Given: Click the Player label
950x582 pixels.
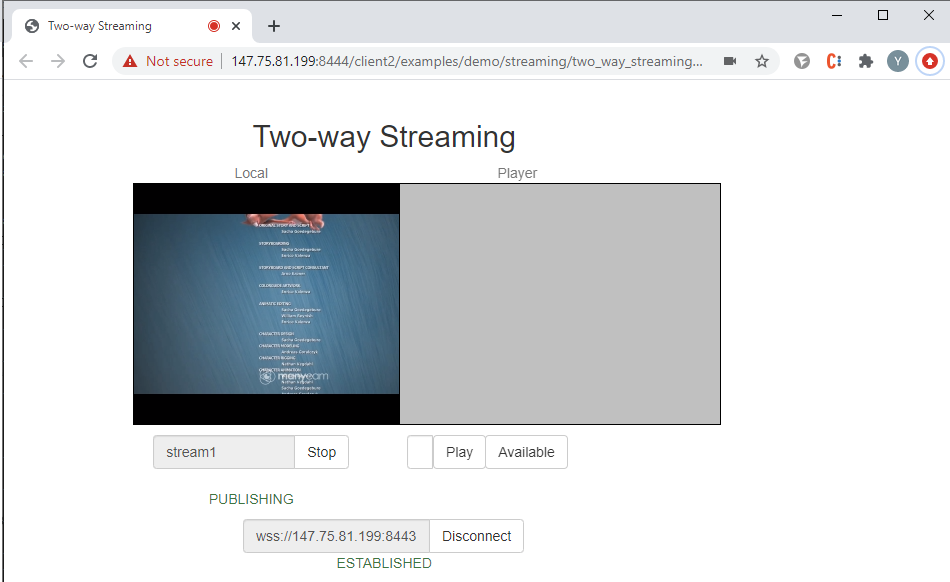Looking at the screenshot, I should tap(517, 173).
